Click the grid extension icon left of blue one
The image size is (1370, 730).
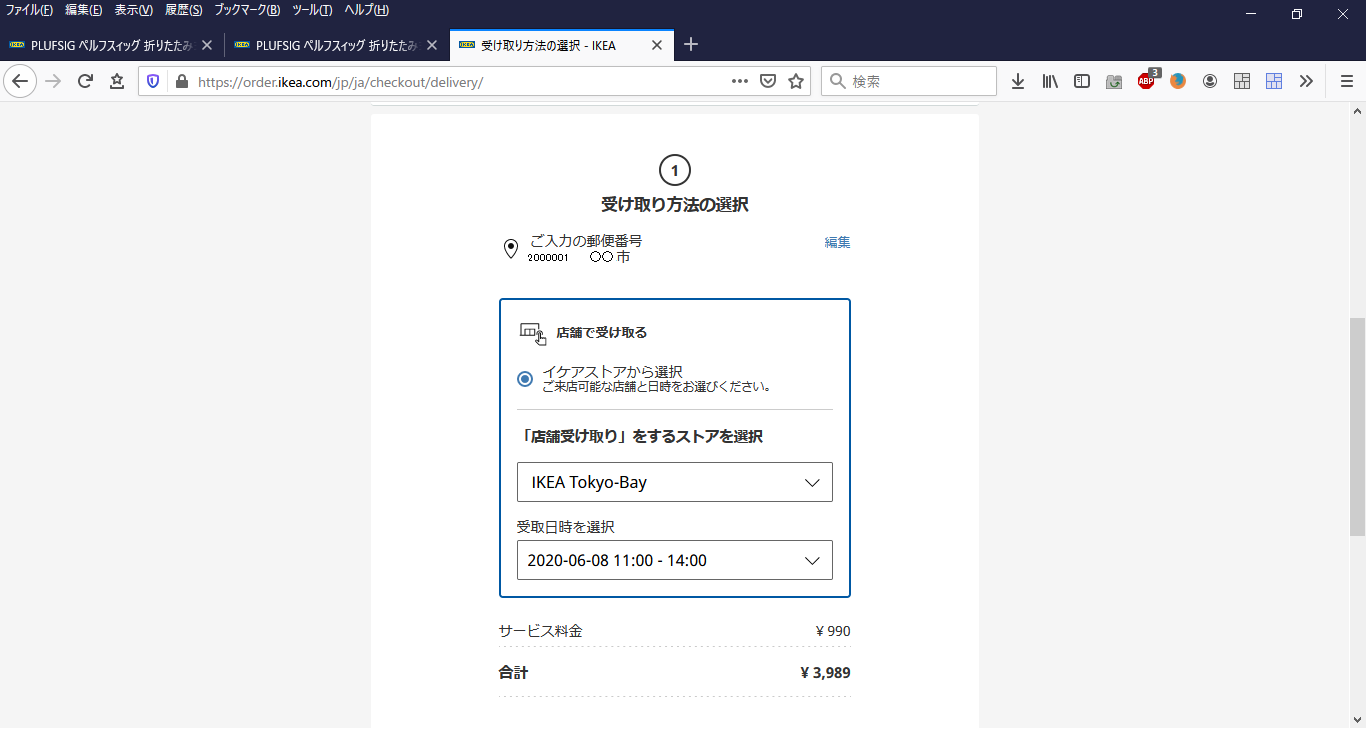tap(1242, 82)
